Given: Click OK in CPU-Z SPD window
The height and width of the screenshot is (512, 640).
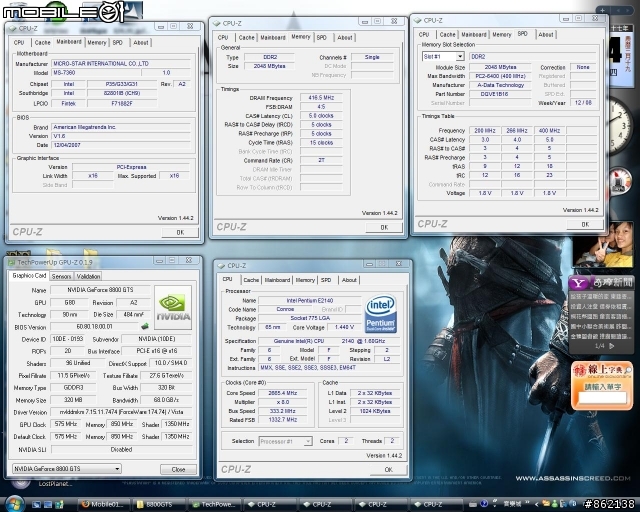Looking at the screenshot, I should coord(585,224).
